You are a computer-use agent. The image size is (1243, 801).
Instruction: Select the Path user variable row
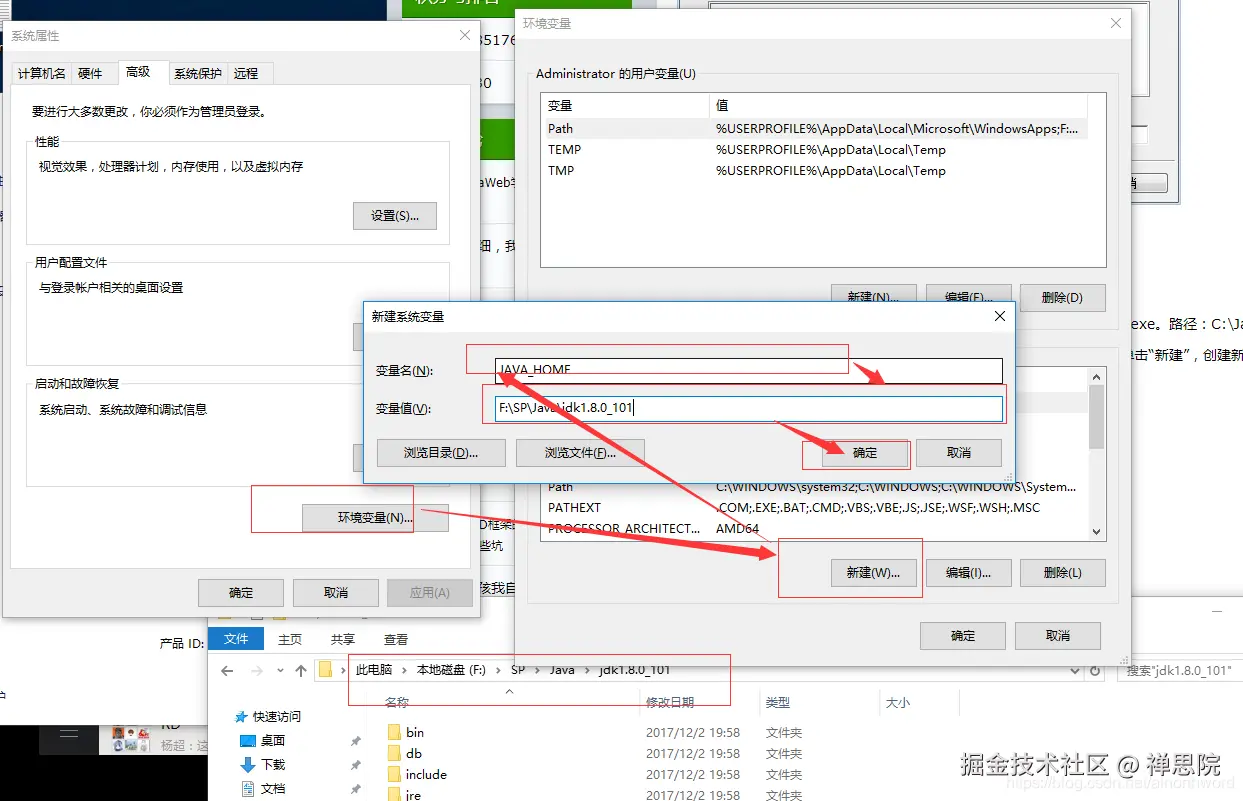814,128
